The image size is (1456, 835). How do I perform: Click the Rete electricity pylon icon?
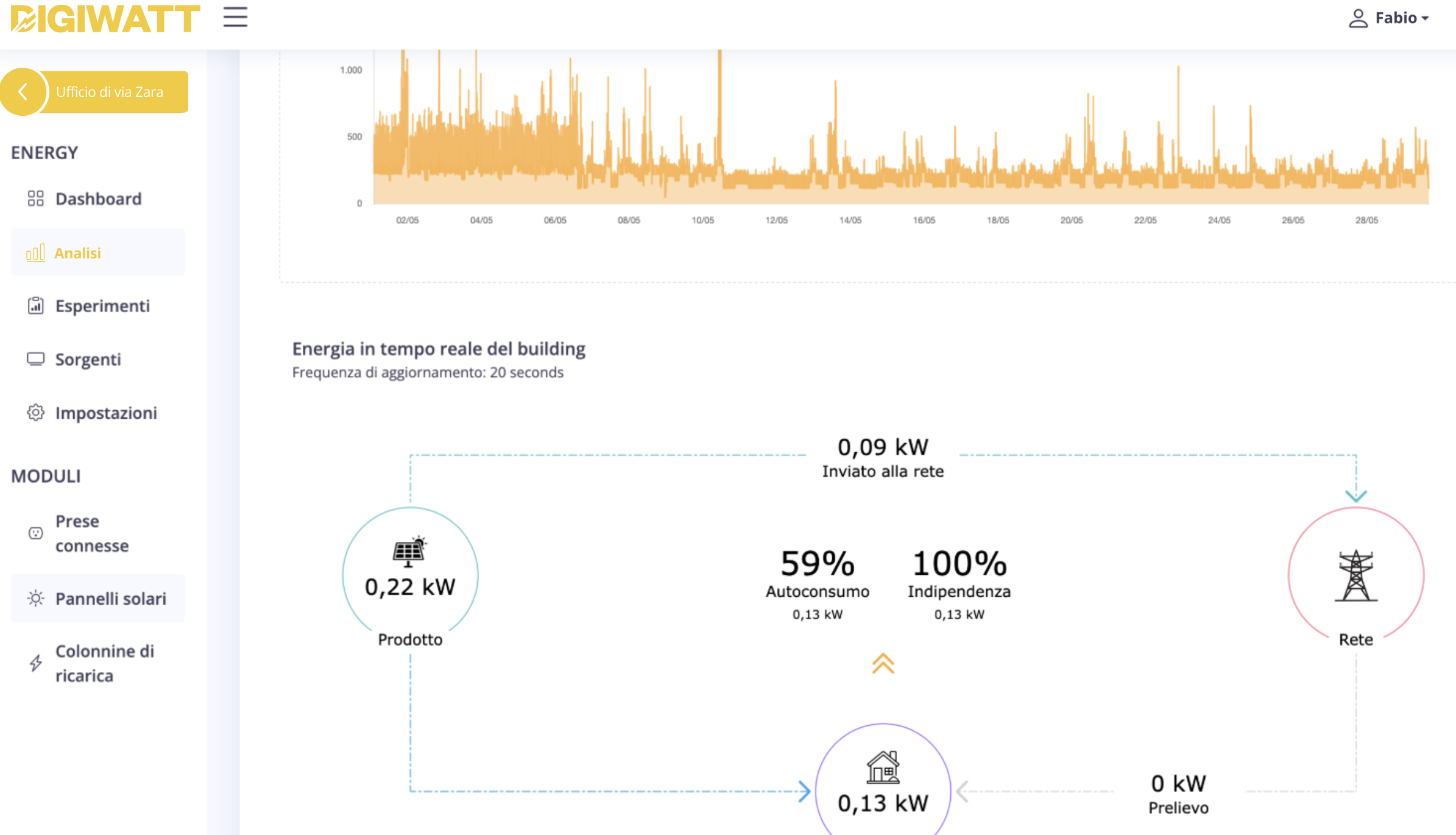pyautogui.click(x=1355, y=575)
